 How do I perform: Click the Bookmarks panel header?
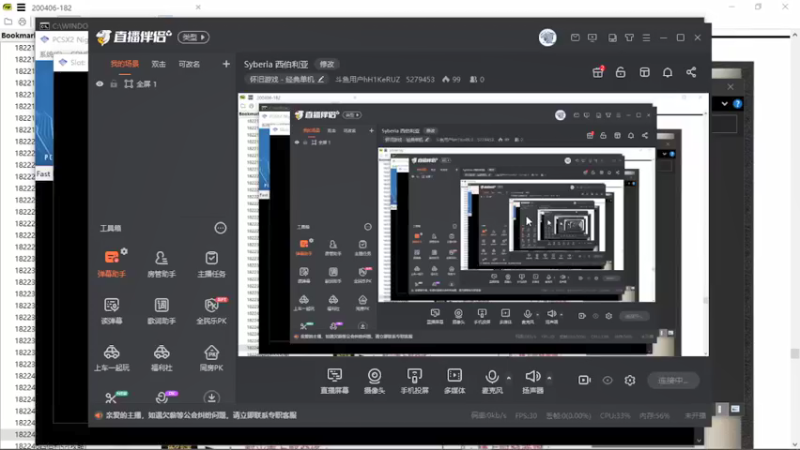pyautogui.click(x=18, y=35)
